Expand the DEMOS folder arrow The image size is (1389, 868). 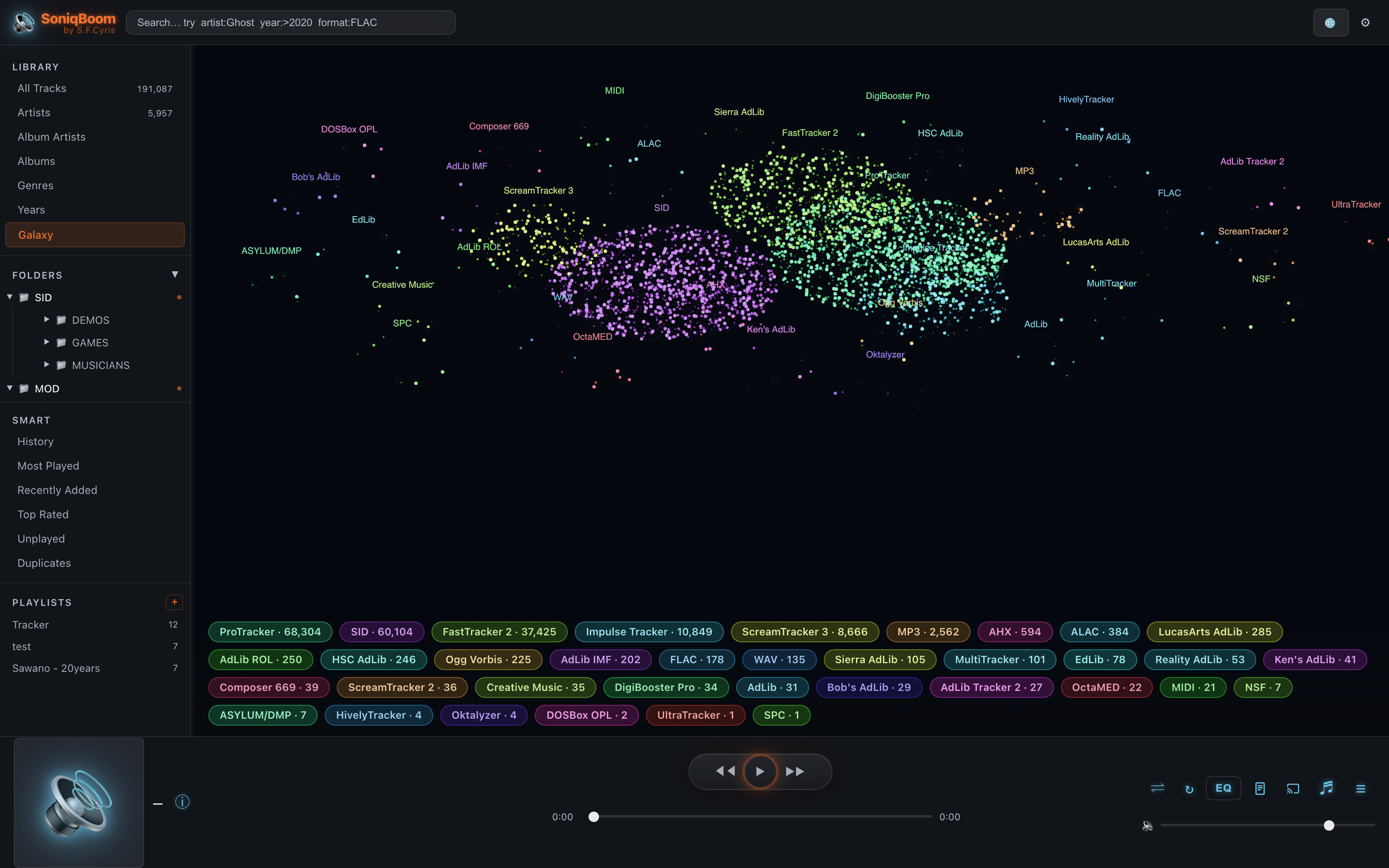pyautogui.click(x=46, y=319)
